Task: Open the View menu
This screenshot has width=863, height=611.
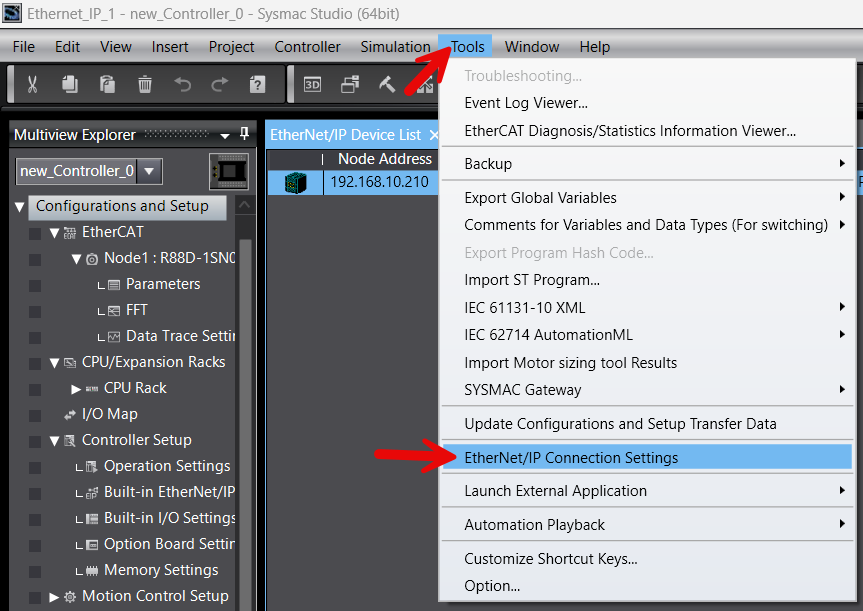Action: [116, 47]
